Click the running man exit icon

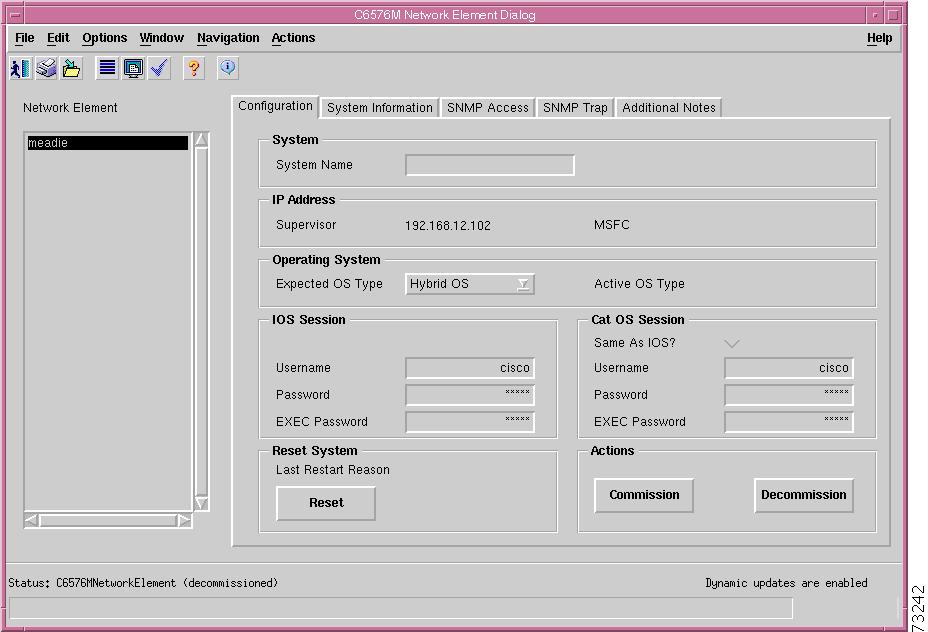point(21,69)
